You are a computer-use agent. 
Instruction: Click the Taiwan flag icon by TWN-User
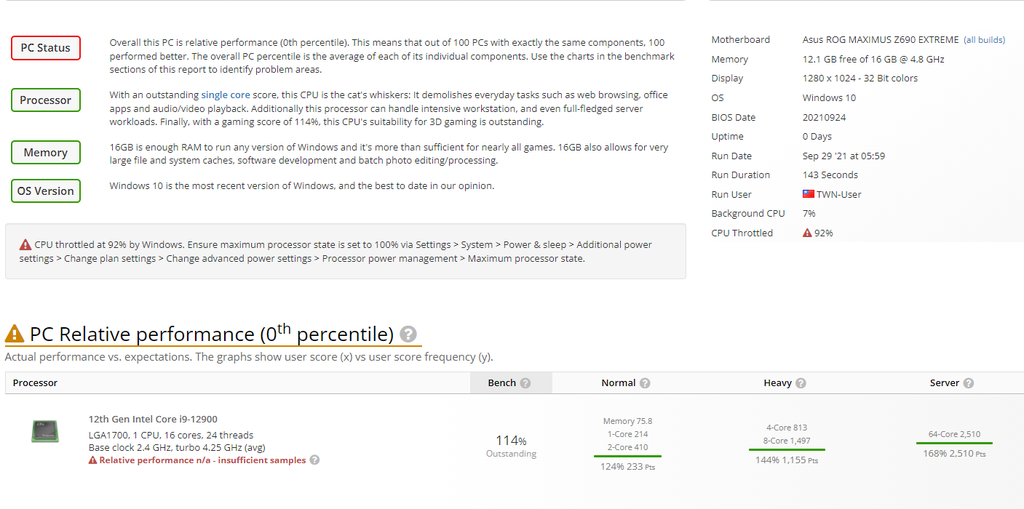[x=808, y=194]
